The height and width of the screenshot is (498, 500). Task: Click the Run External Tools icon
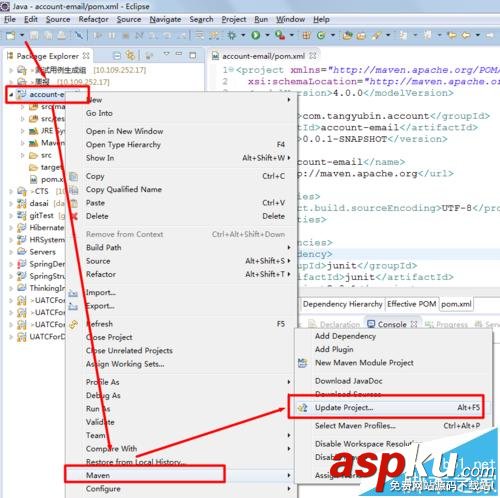(x=280, y=35)
